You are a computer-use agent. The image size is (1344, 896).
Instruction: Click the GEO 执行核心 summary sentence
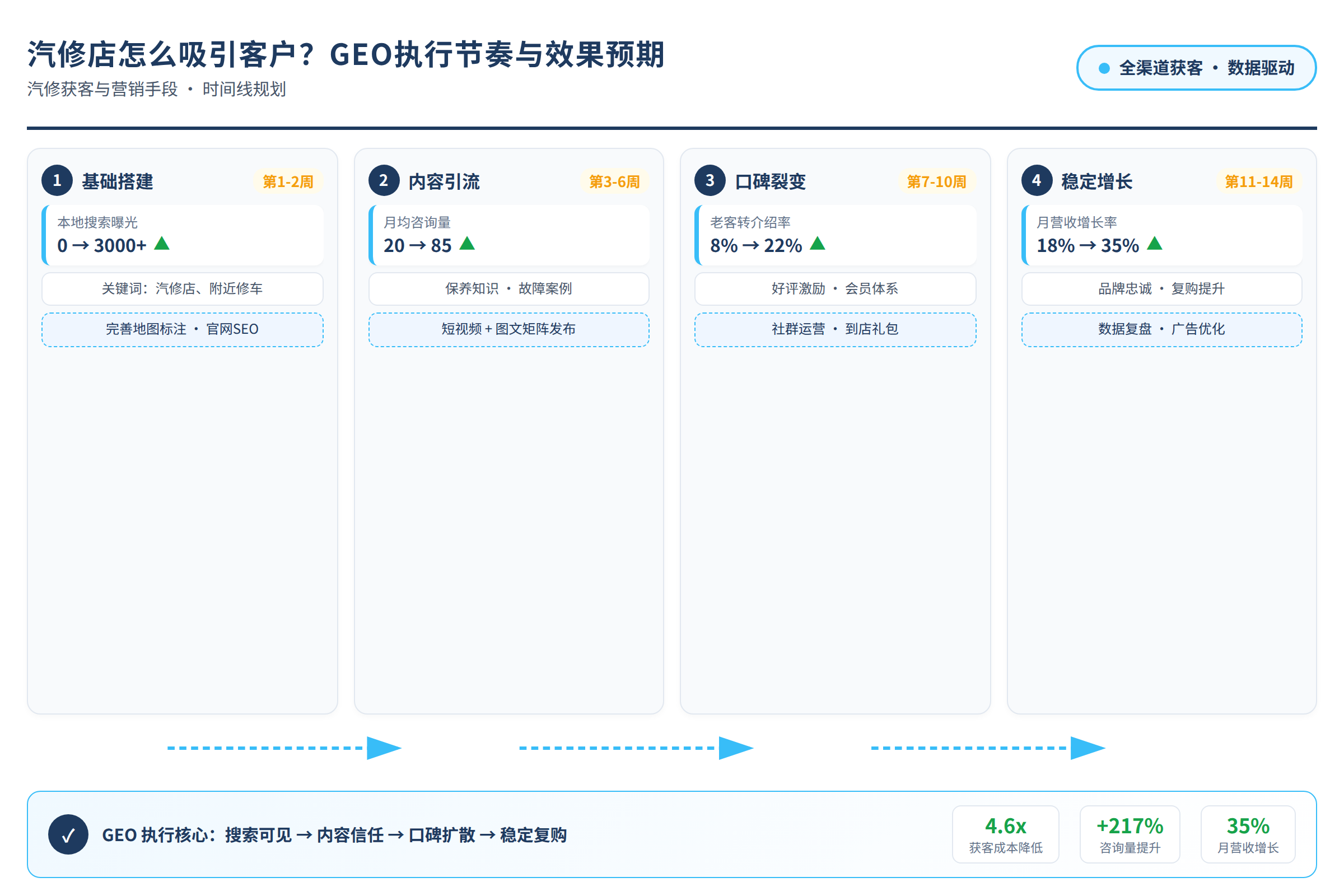(x=334, y=835)
